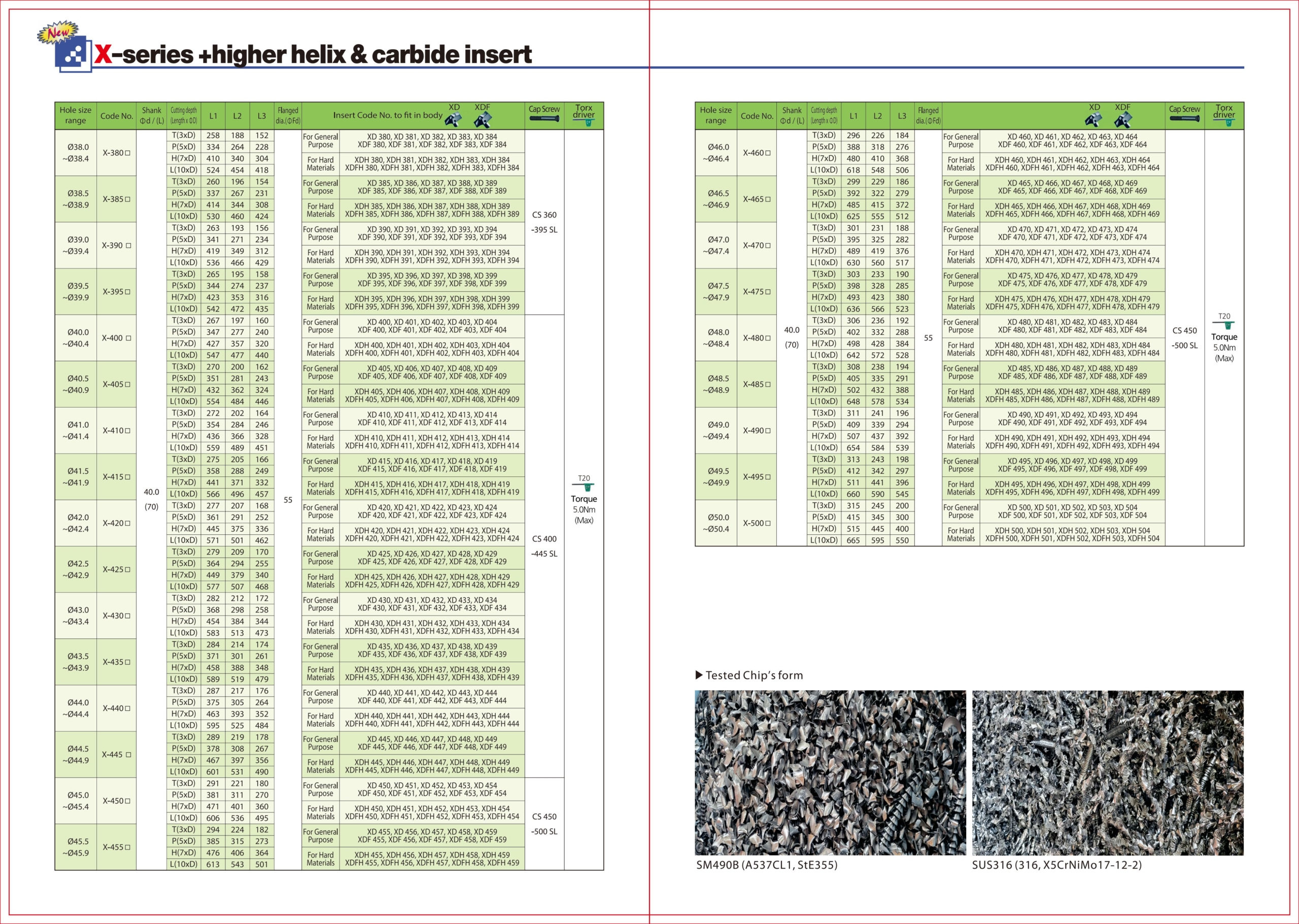Select the CS 400 -445 SL cap screw cell
Screen dimensions: 1299x924
coord(544,546)
